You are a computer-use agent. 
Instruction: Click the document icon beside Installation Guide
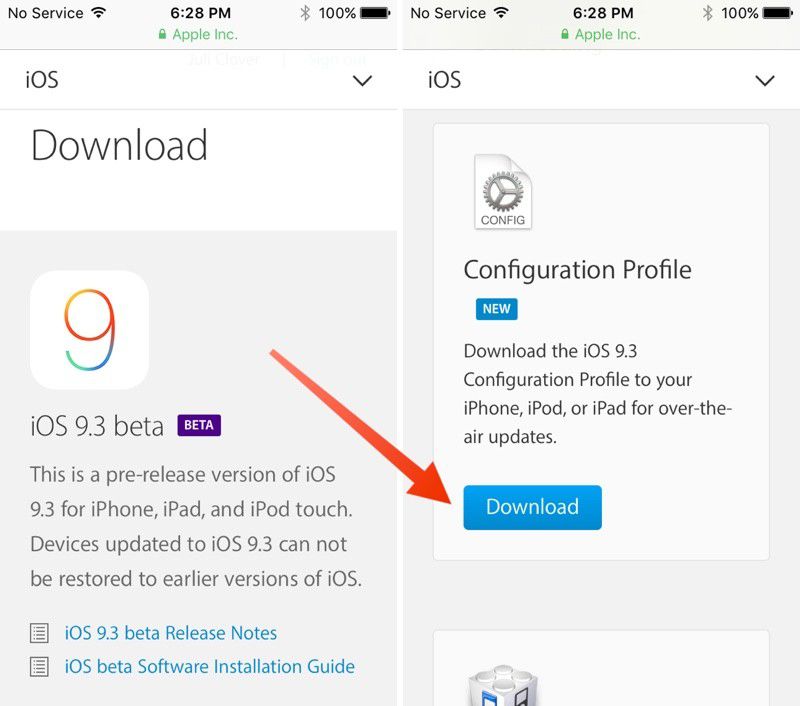click(x=38, y=666)
